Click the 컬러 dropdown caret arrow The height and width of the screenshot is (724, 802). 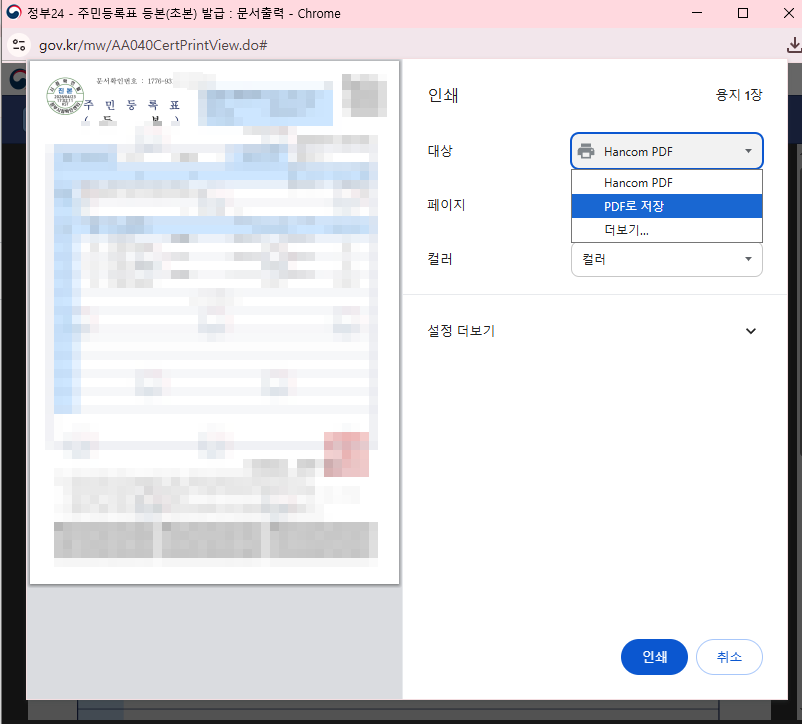point(746,259)
